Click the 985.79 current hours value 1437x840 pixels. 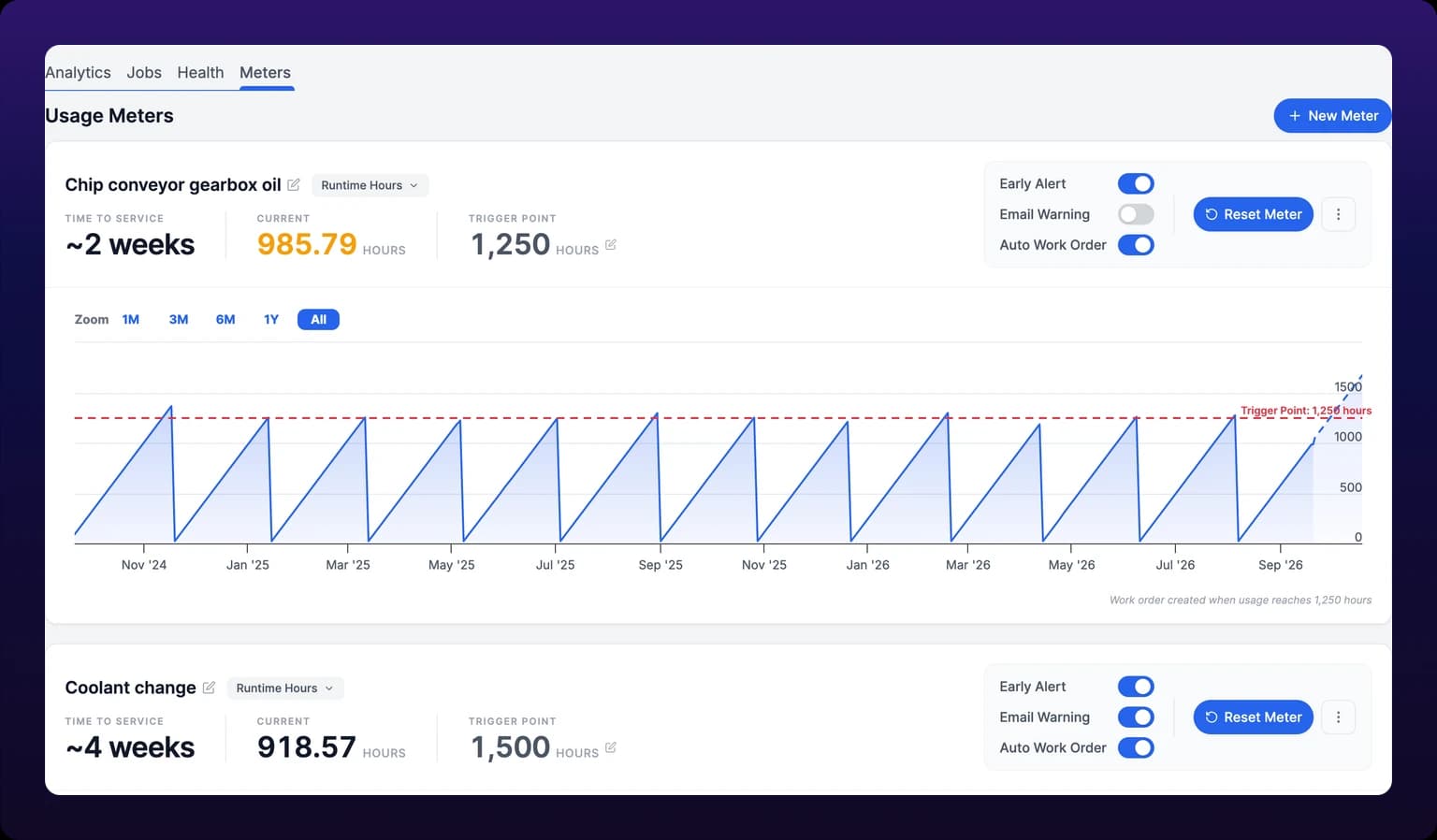coord(307,244)
